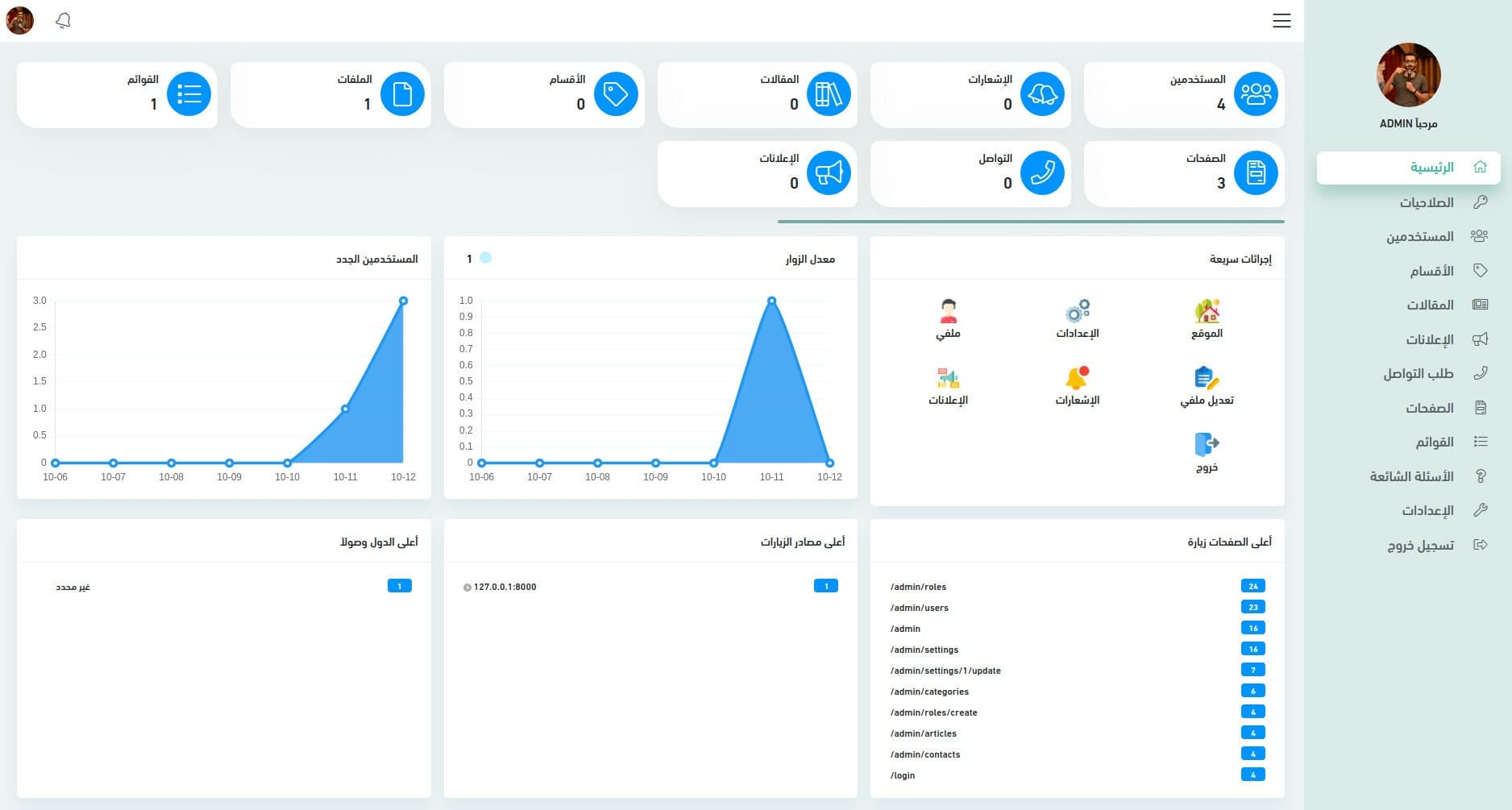Click the 10-11 peak point on visitor chart

771,301
